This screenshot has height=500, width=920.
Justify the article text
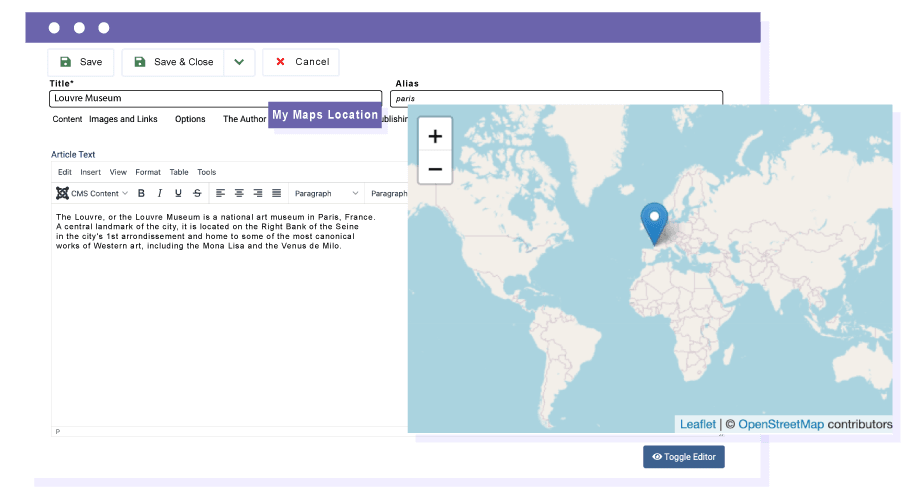(x=276, y=193)
